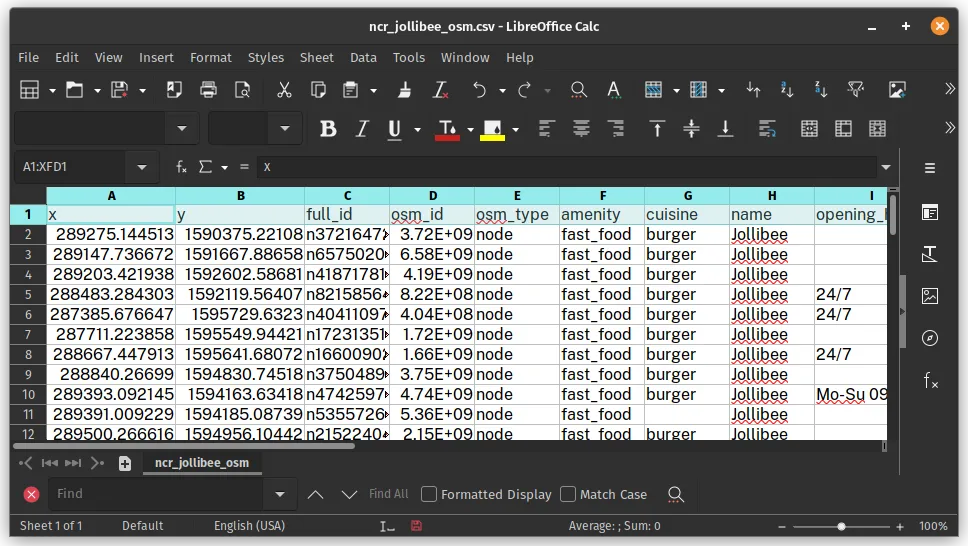Click the Print icon
The height and width of the screenshot is (546, 968).
coord(209,90)
